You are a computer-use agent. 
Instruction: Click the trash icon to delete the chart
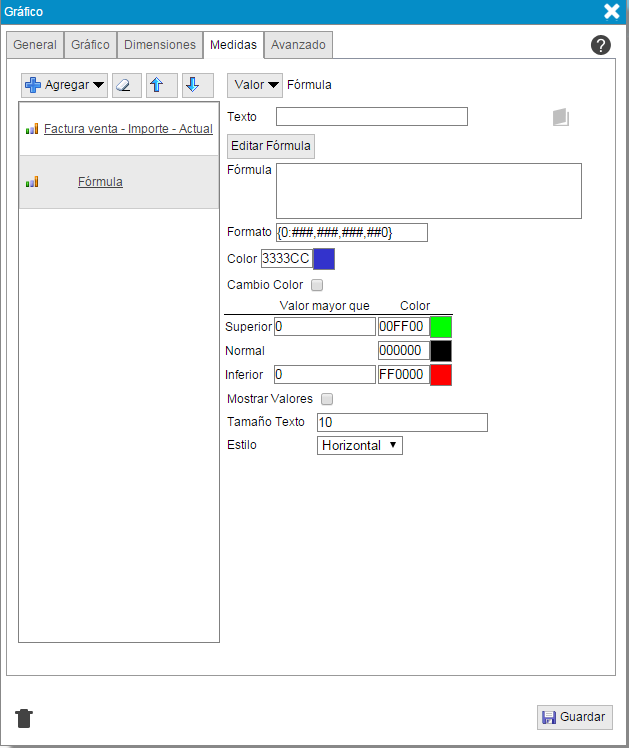coord(25,717)
